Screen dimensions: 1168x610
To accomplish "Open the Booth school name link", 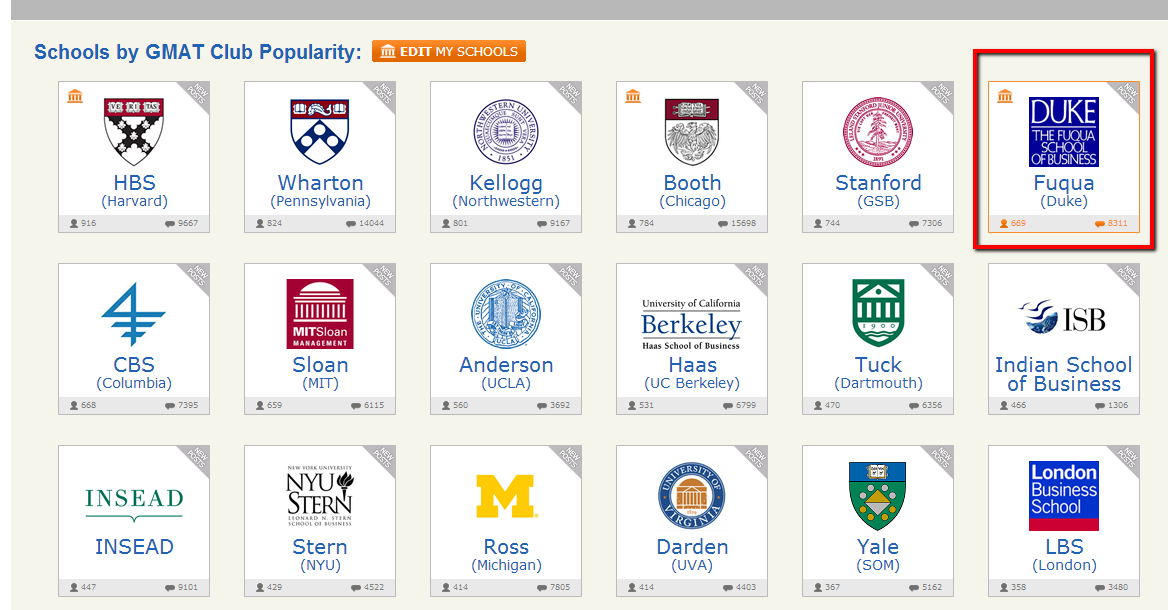I will (x=692, y=183).
